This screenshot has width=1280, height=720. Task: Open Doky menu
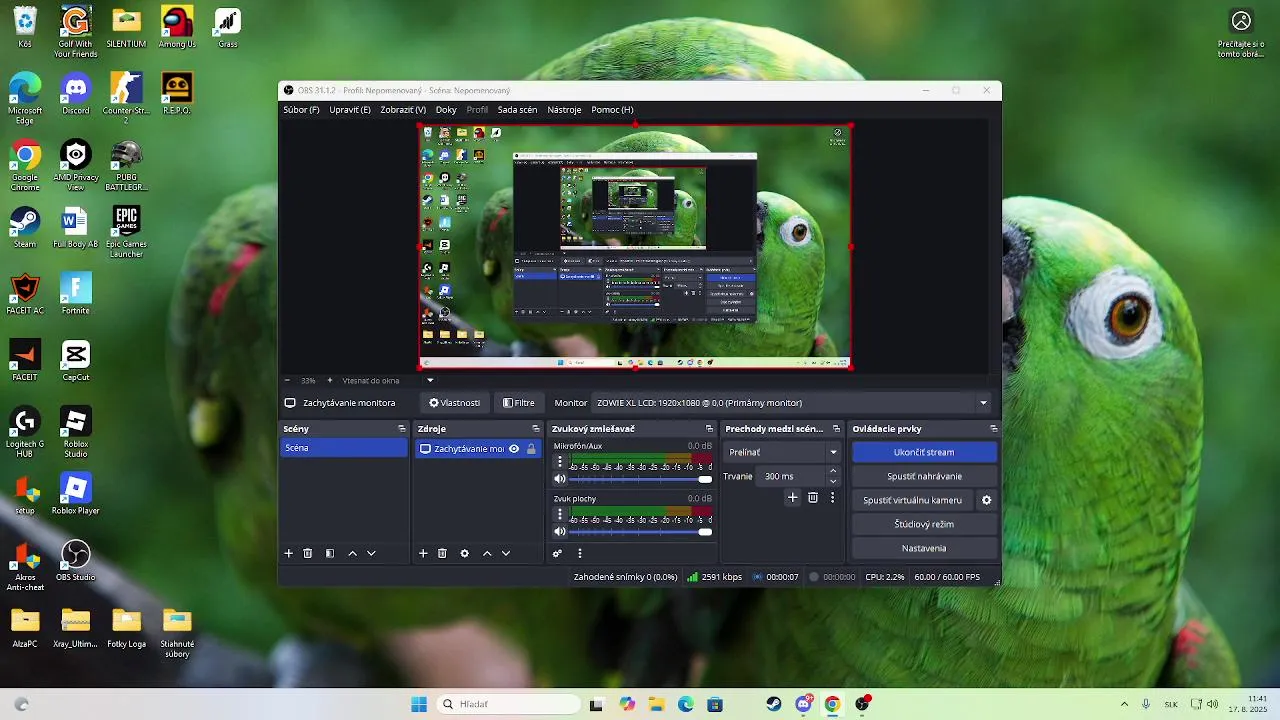point(446,110)
